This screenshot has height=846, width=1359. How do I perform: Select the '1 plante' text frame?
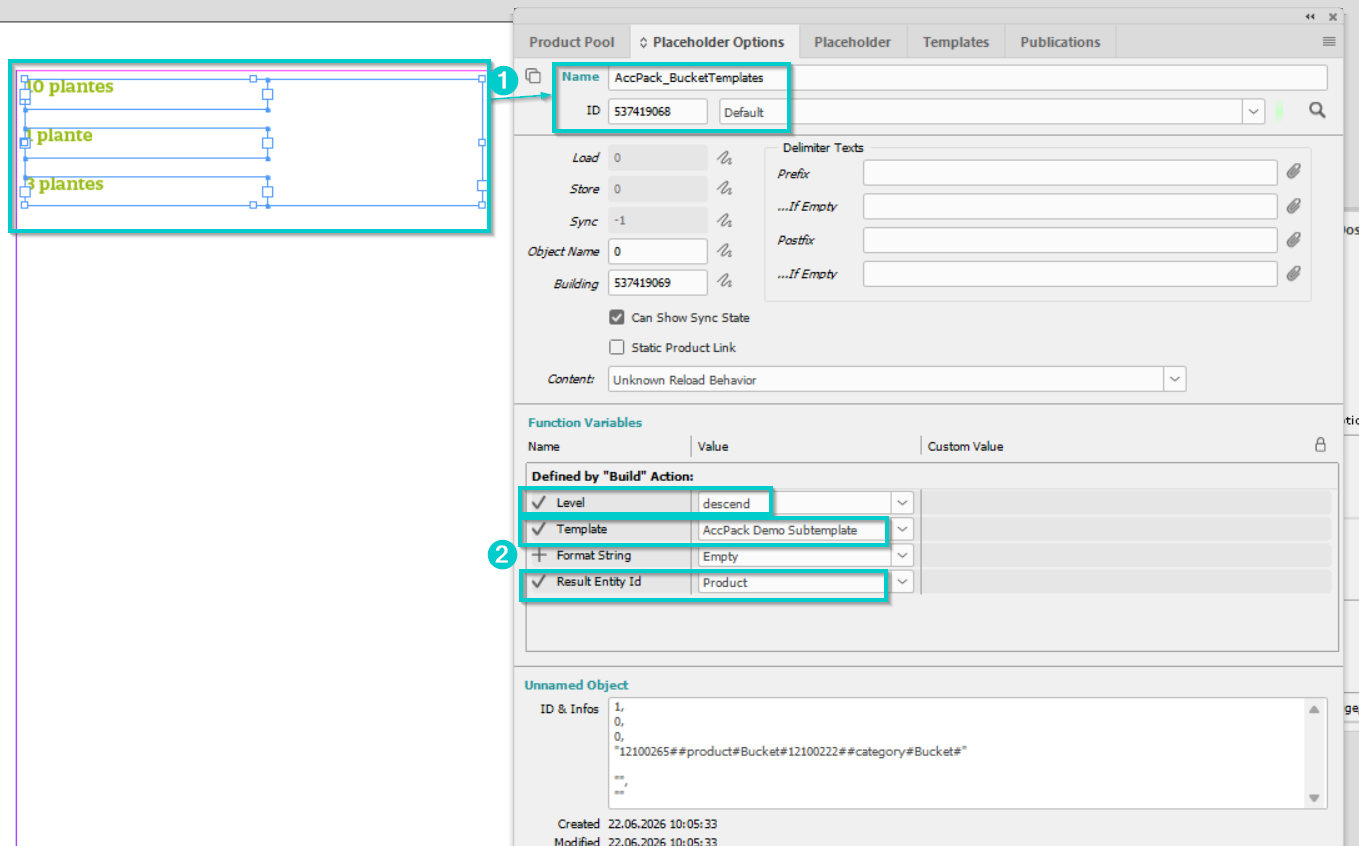[145, 143]
